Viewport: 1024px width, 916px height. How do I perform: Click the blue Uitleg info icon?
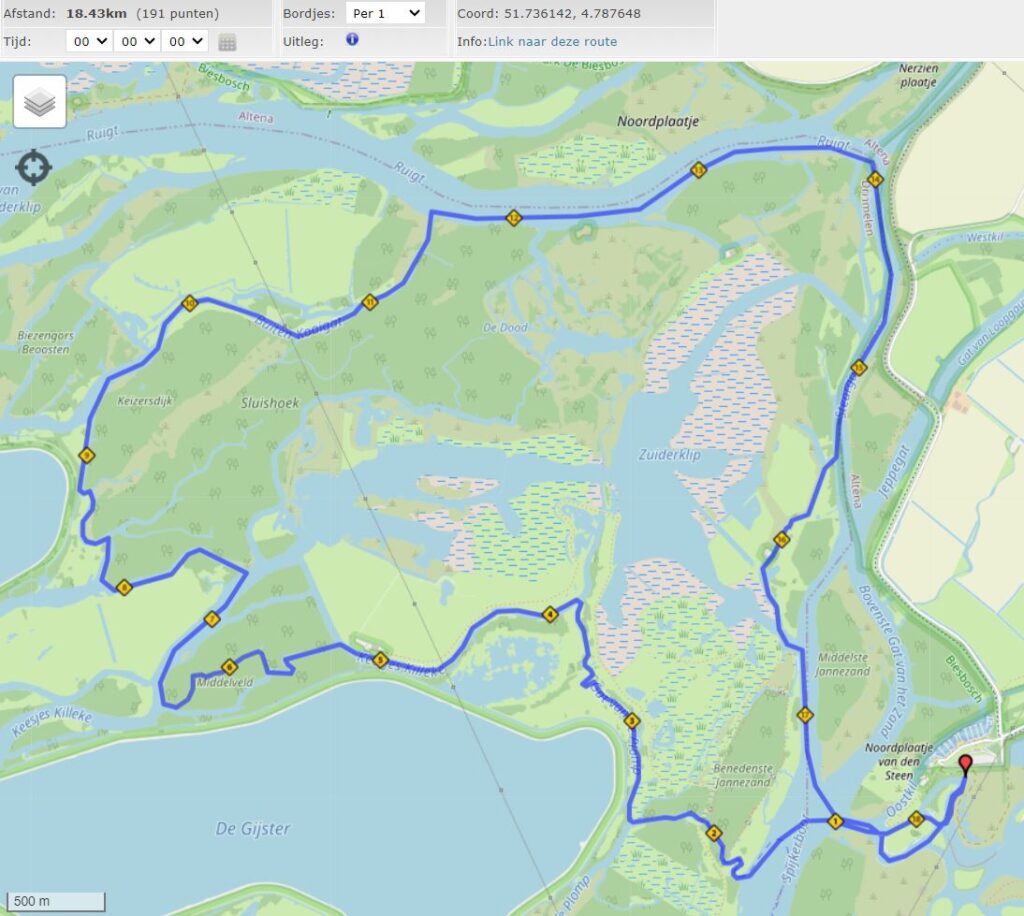click(352, 40)
